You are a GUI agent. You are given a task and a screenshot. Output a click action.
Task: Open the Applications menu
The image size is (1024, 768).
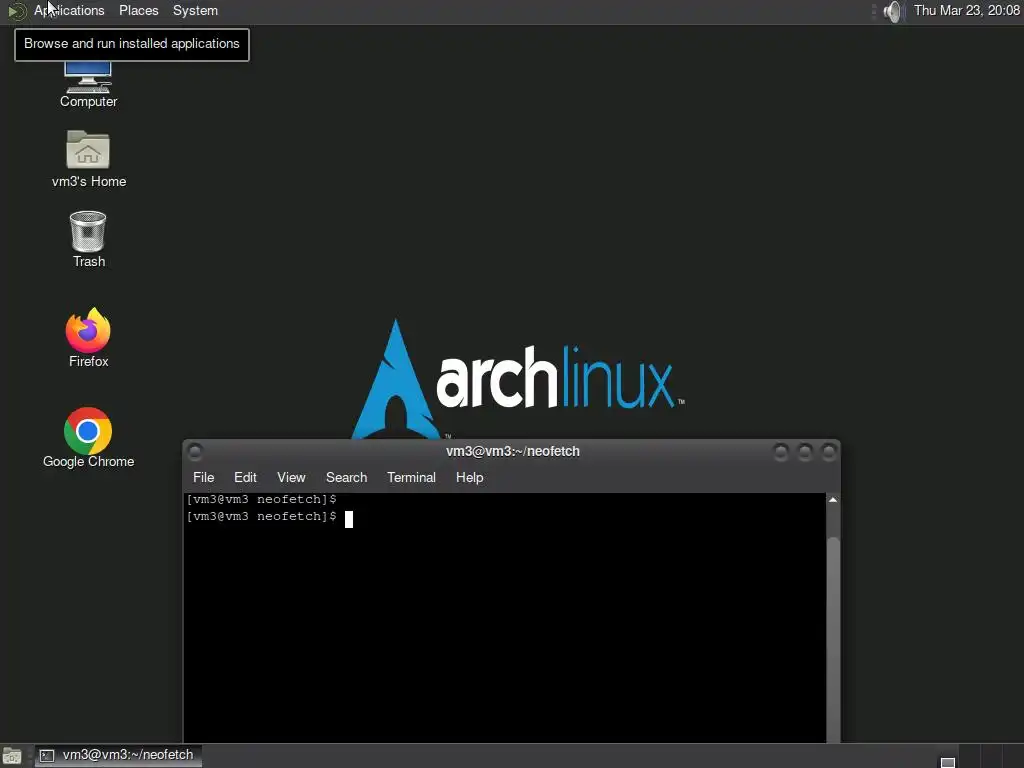click(x=69, y=10)
